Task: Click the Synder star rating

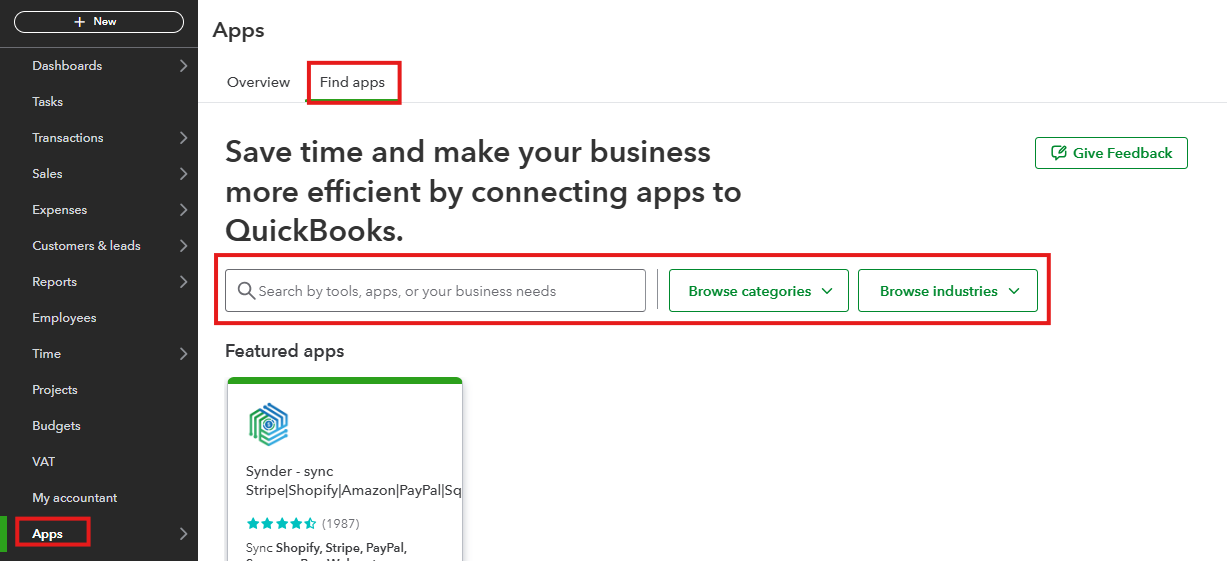Action: click(282, 524)
